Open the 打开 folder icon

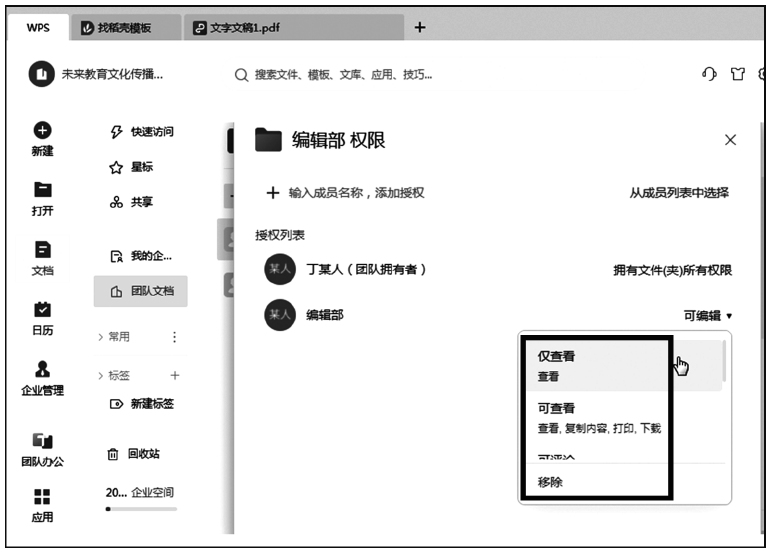coord(42,190)
